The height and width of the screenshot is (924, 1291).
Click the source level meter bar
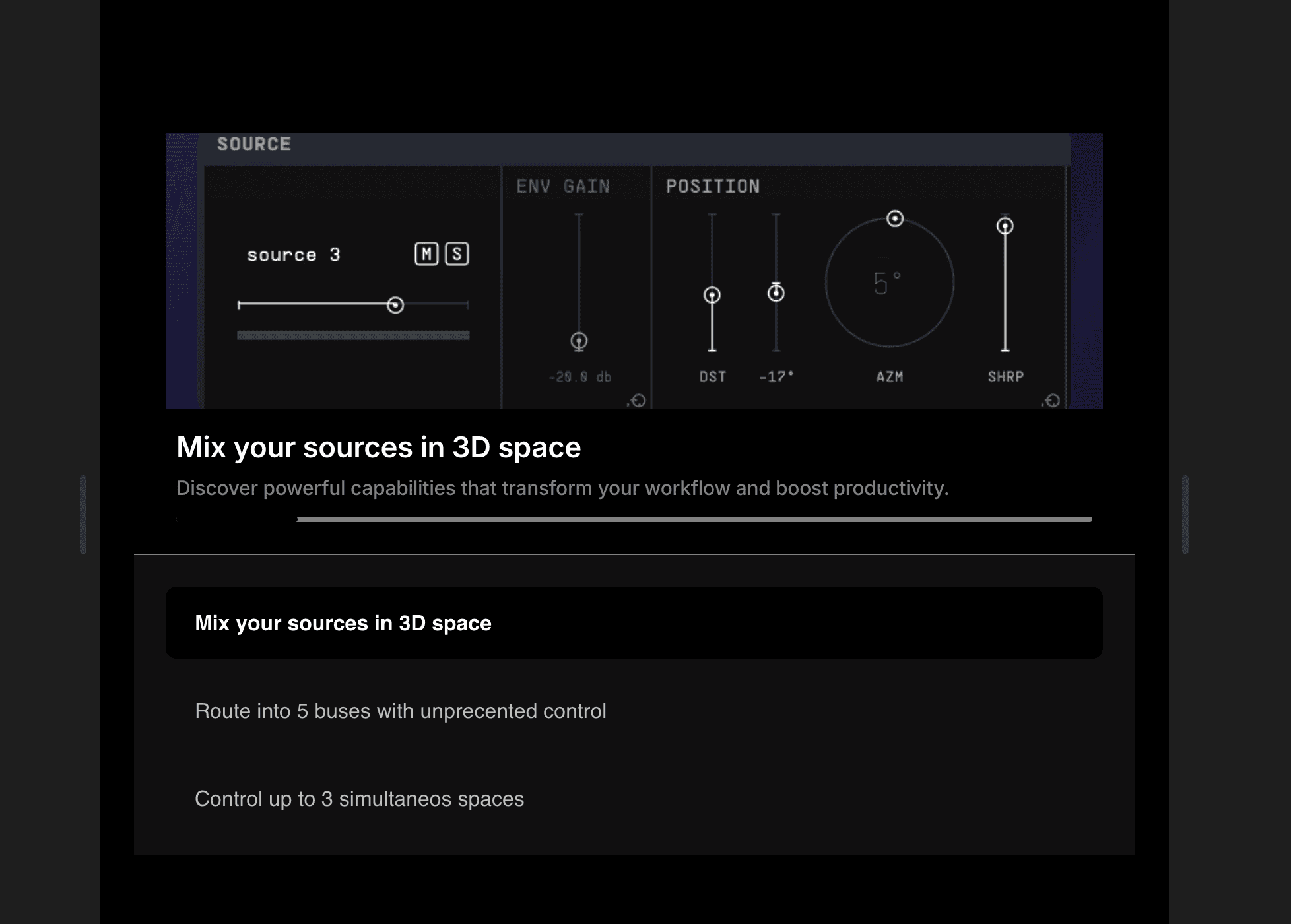click(x=353, y=335)
